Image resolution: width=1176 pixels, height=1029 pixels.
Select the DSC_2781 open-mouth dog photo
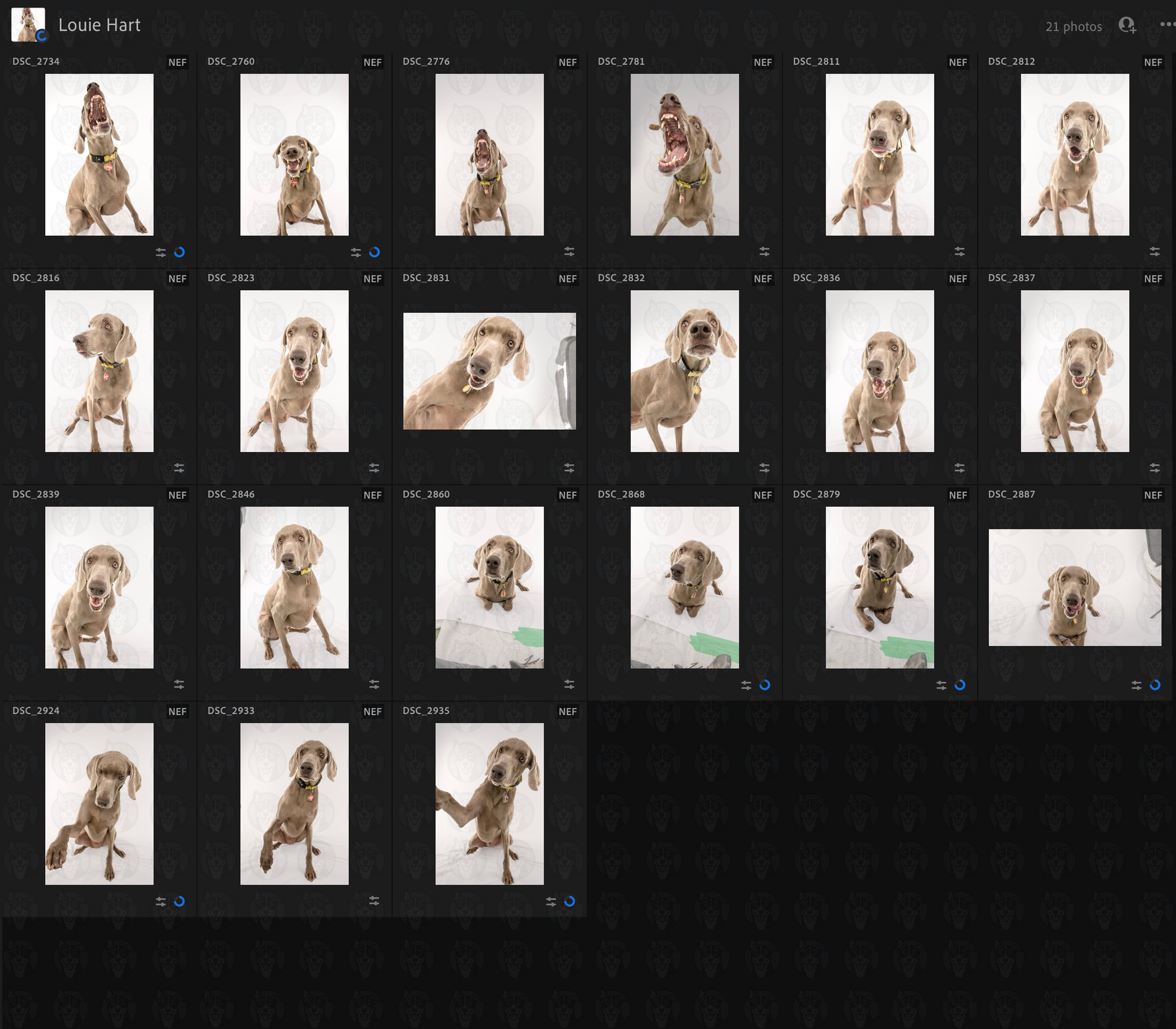click(685, 154)
